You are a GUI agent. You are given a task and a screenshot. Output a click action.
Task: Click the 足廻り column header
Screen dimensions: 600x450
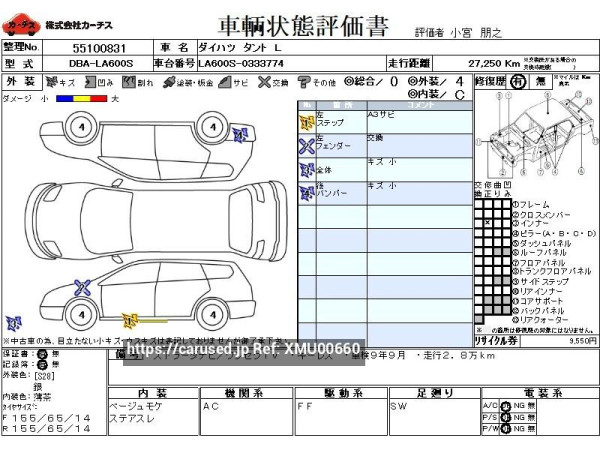pos(435,393)
